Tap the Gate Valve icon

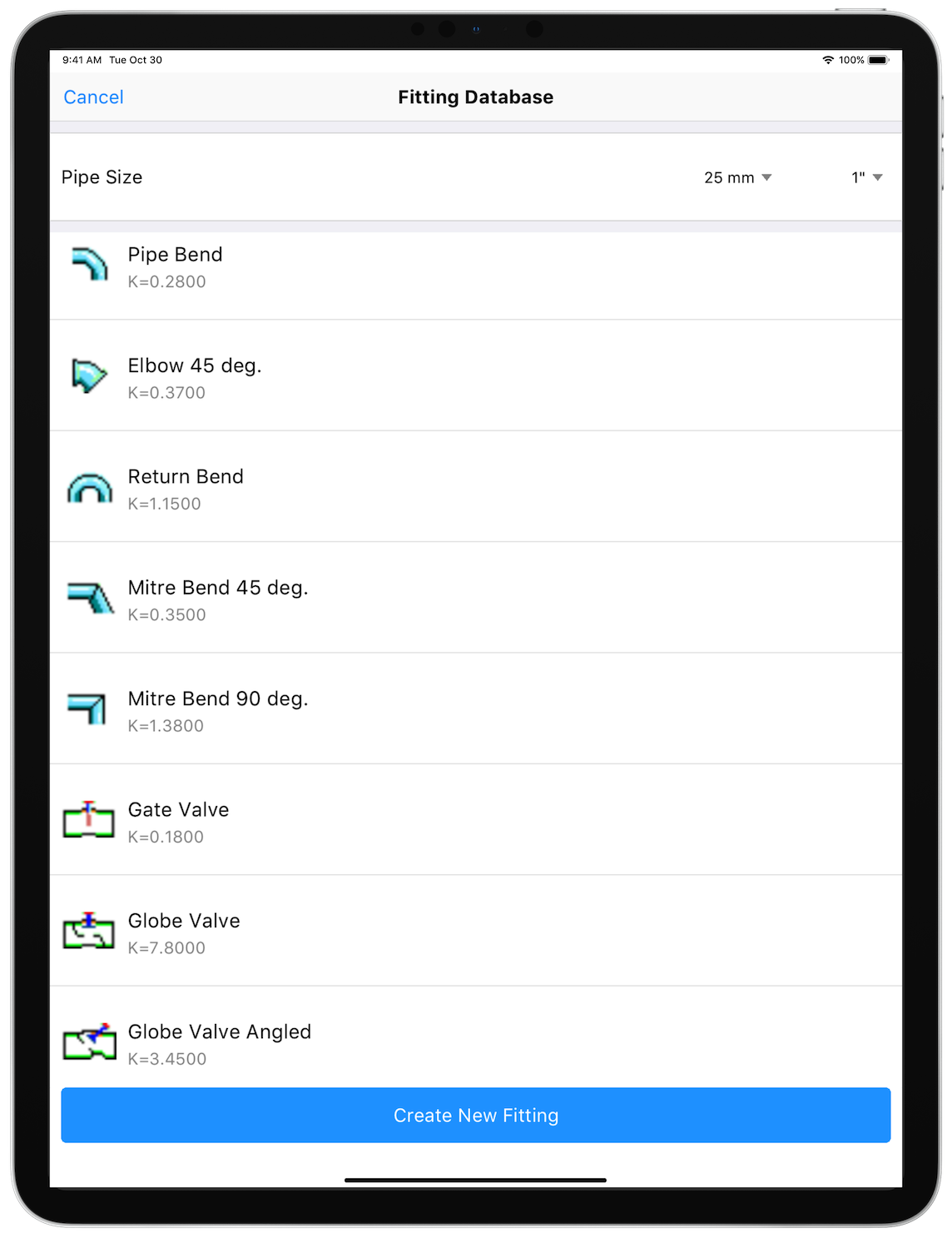point(89,820)
